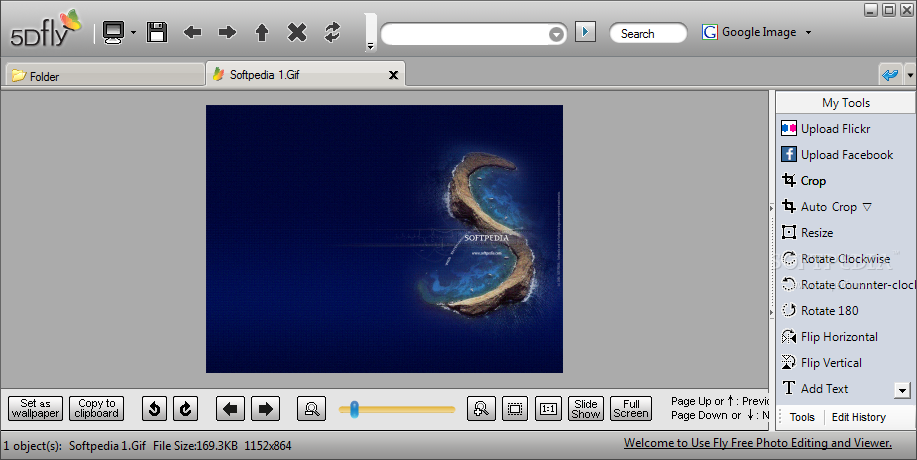Apply Flip Vertical

[821, 362]
